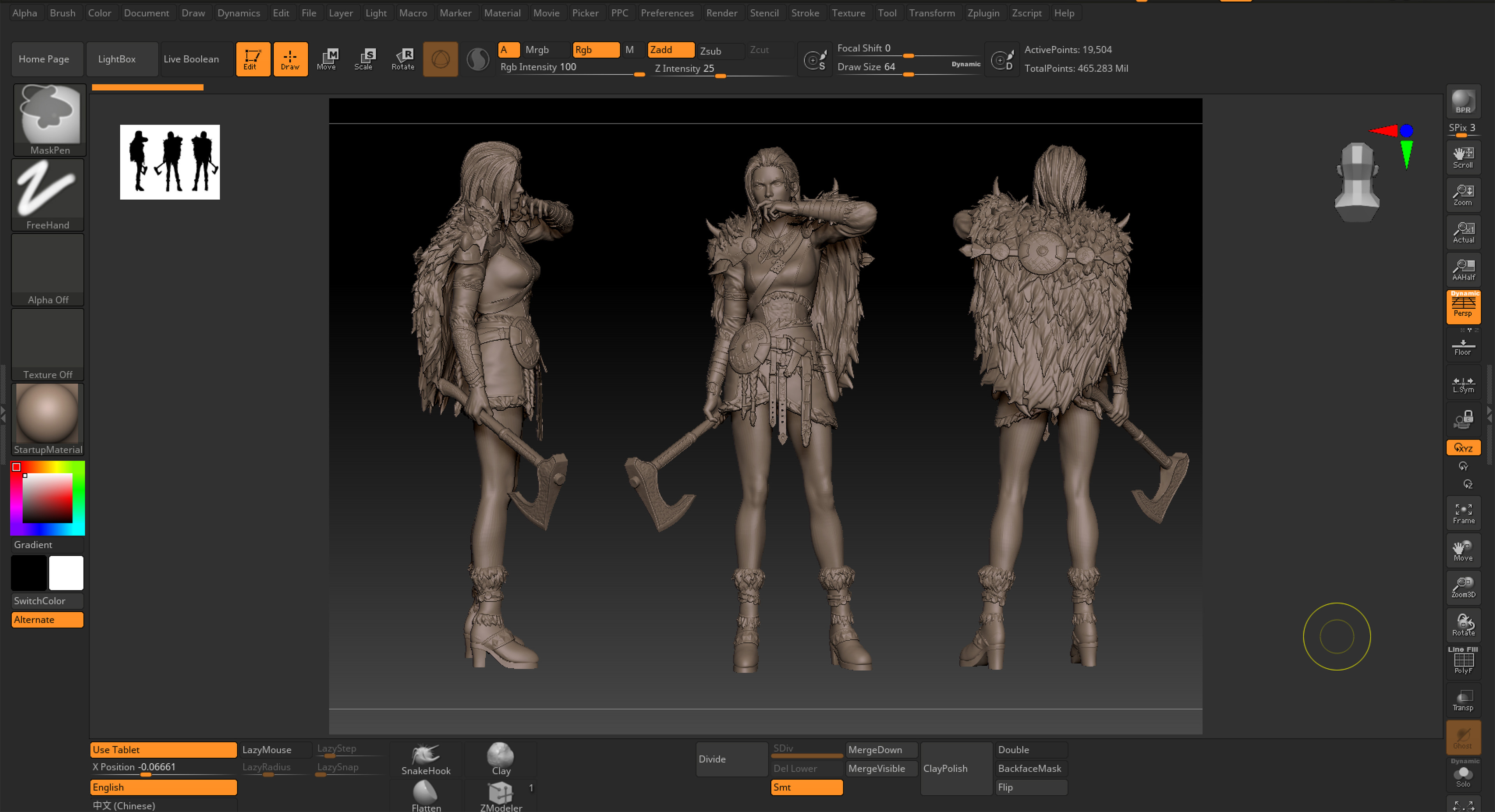
Task: Open the Zplugin menu
Action: [x=983, y=13]
